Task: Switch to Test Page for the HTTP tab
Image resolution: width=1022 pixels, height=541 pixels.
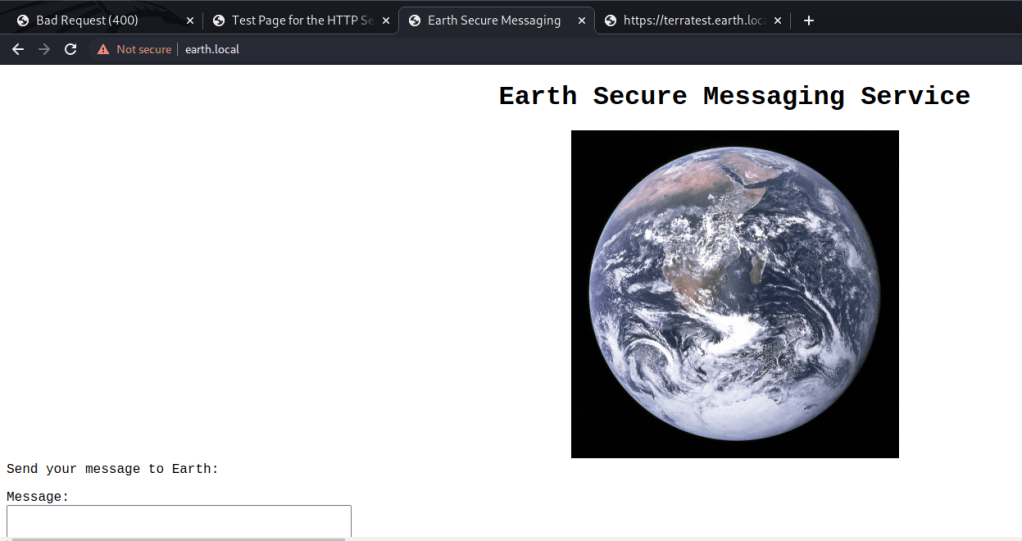Action: click(300, 21)
